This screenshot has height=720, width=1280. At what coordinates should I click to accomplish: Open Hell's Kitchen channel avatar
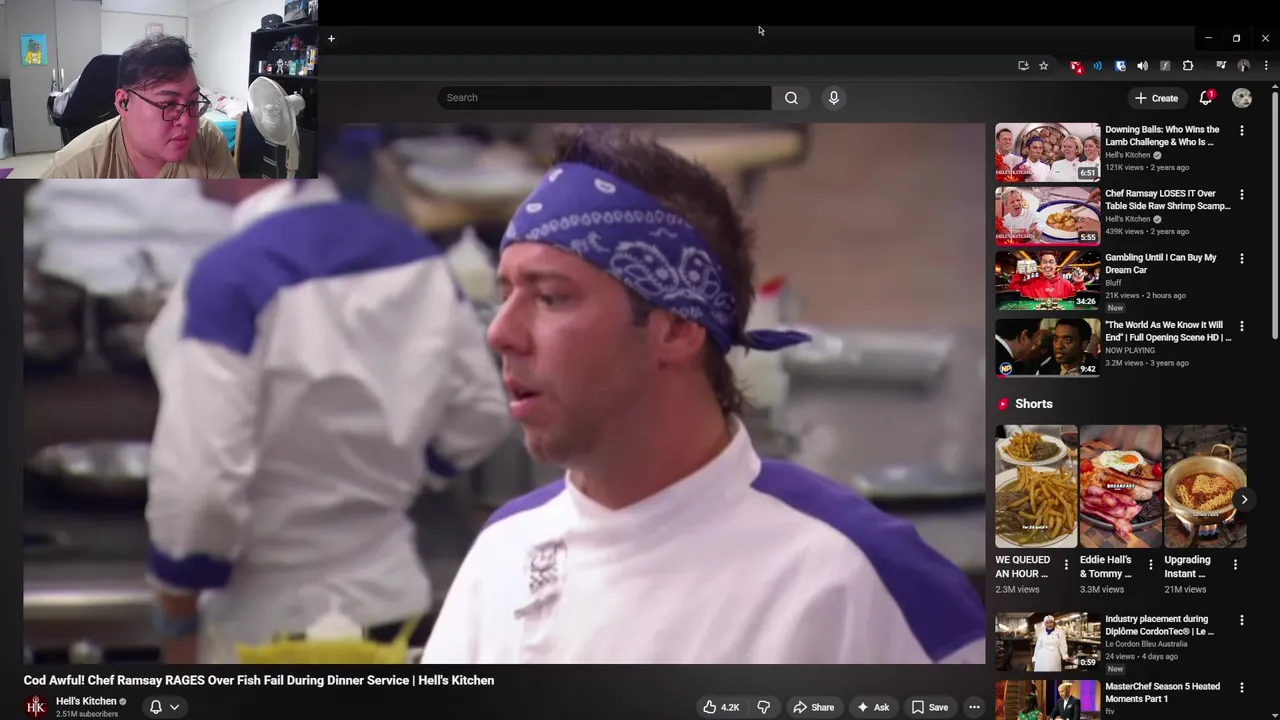[x=36, y=707]
